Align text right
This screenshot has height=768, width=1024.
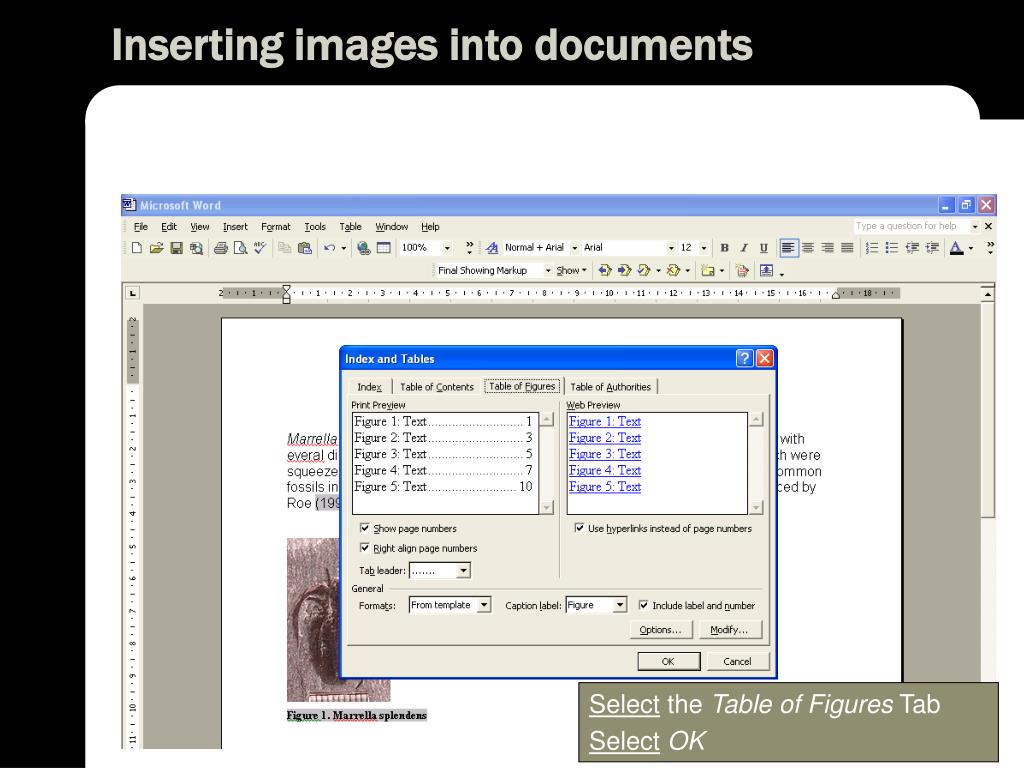click(x=827, y=248)
